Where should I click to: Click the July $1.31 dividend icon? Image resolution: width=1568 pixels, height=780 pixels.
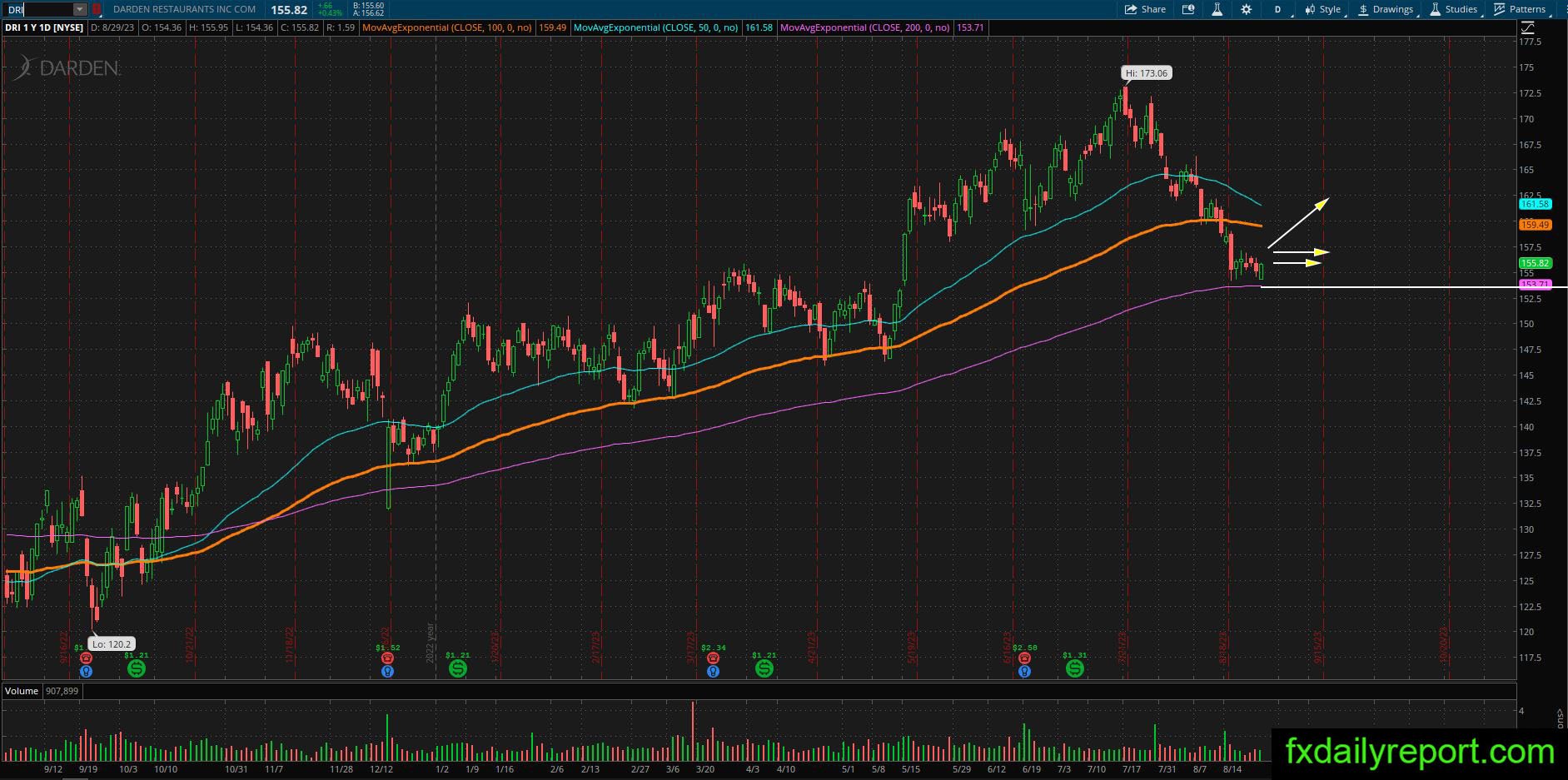1075,668
